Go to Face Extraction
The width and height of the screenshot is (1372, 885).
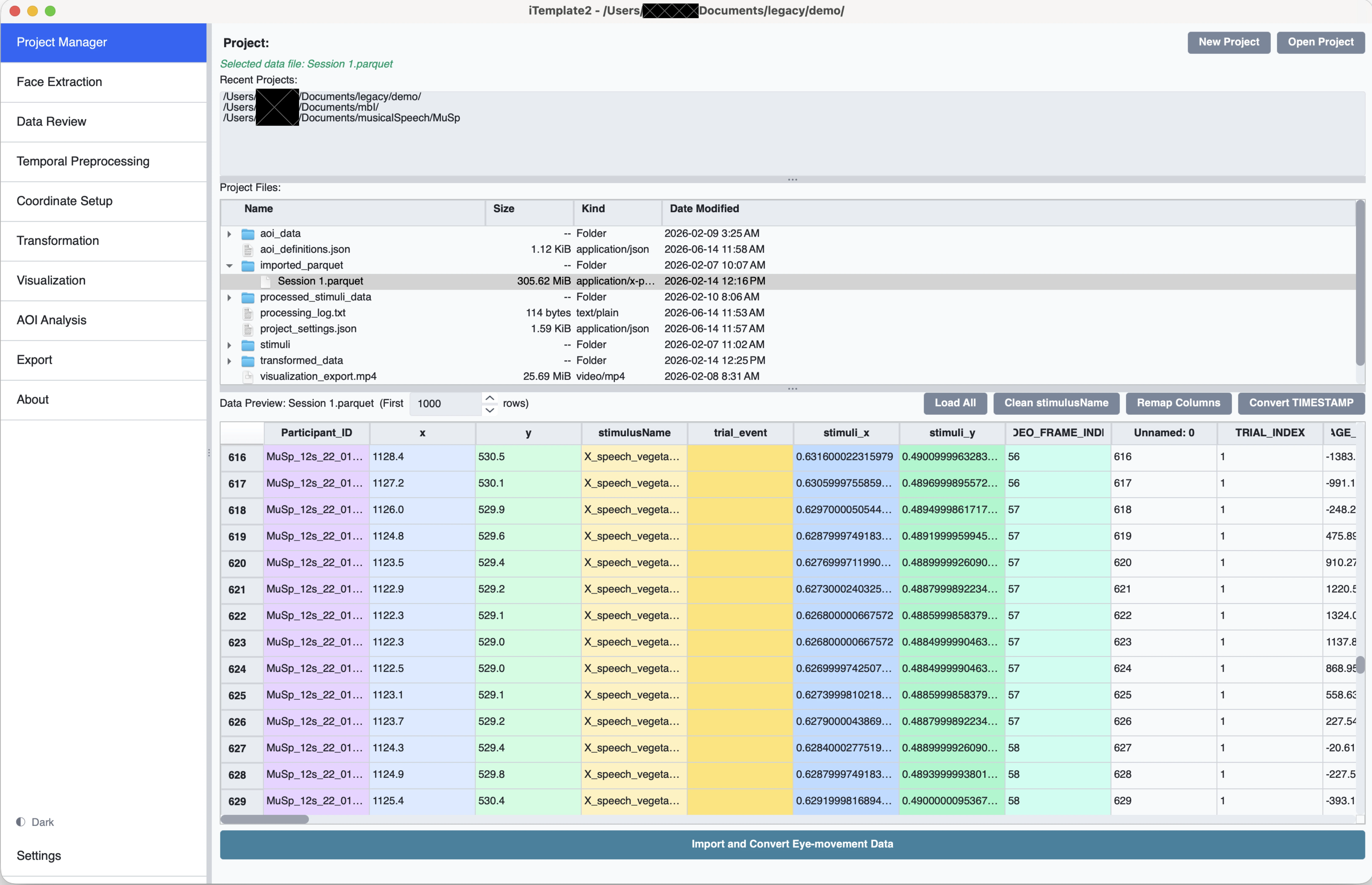[x=103, y=82]
